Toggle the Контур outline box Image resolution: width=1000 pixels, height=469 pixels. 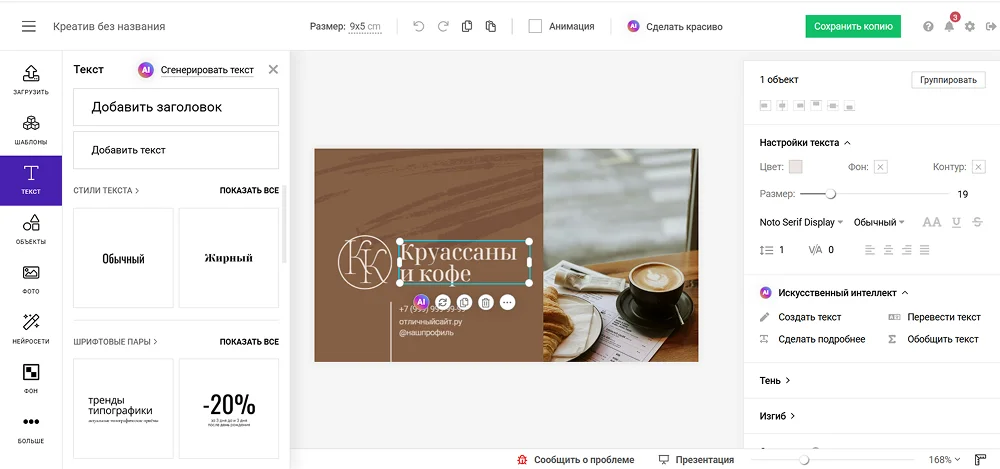pyautogui.click(x=978, y=167)
